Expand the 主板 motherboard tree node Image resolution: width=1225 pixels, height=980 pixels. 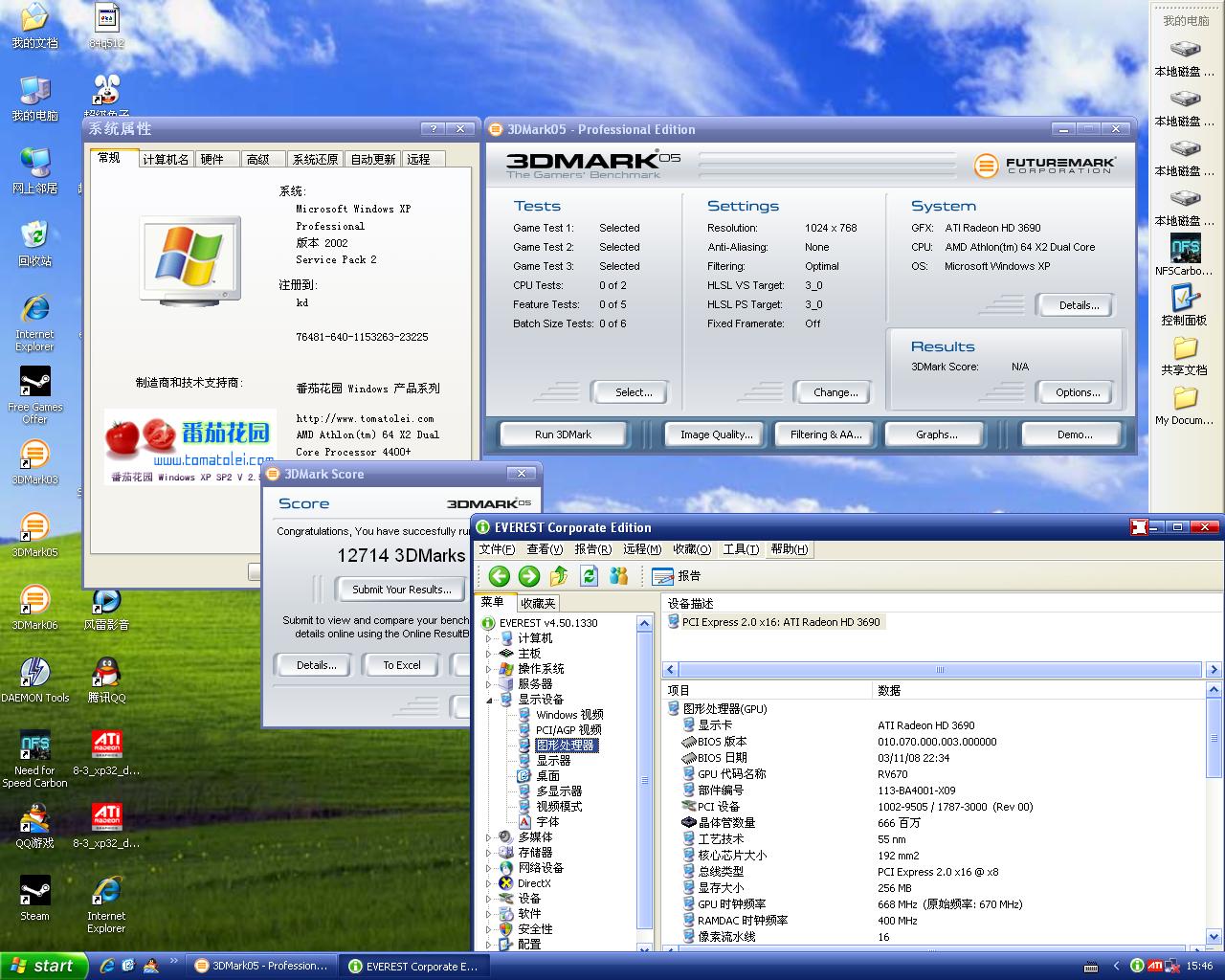[489, 654]
